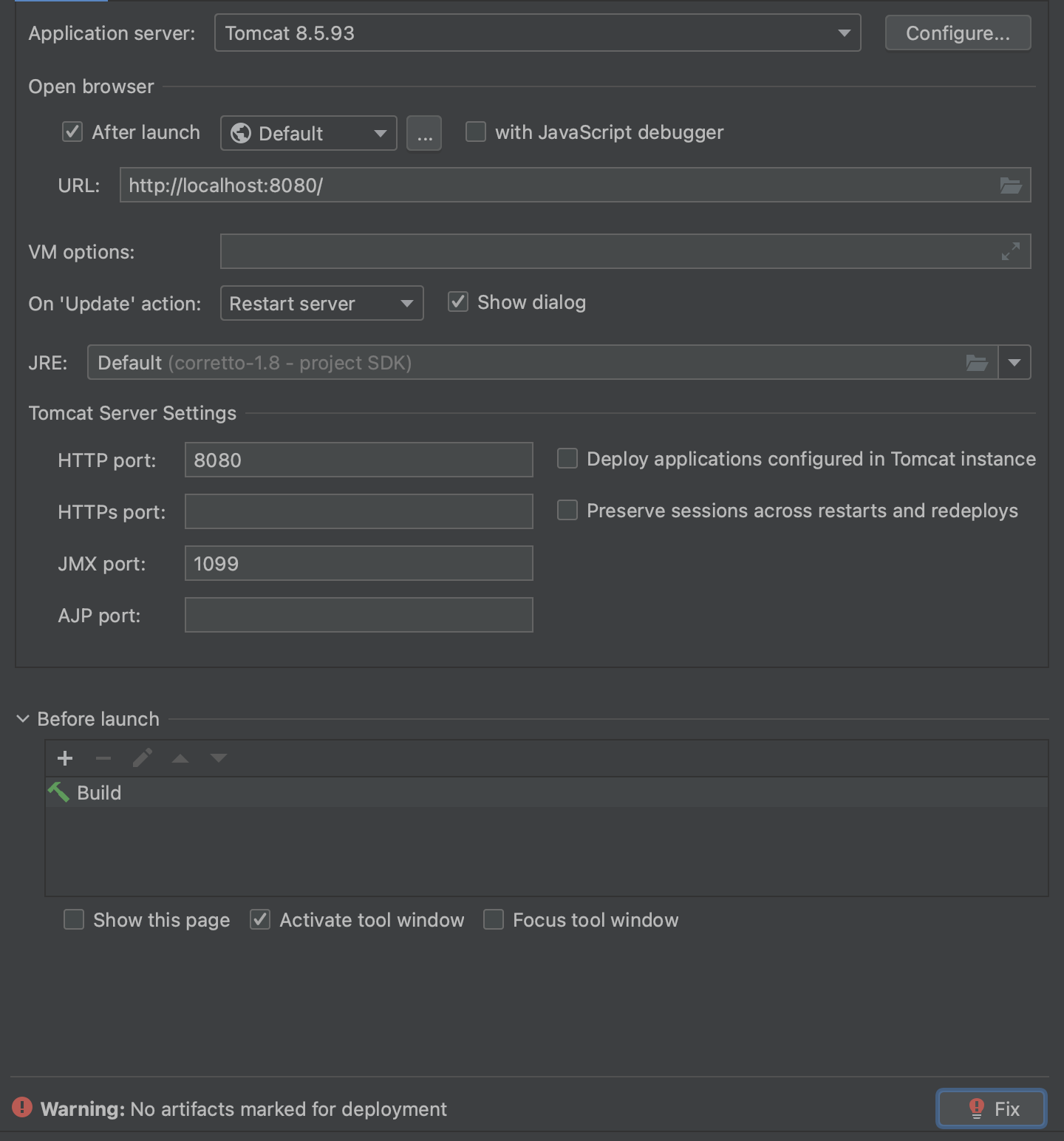1064x1141 pixels.
Task: Browse for JRE folder icon
Action: (x=977, y=362)
